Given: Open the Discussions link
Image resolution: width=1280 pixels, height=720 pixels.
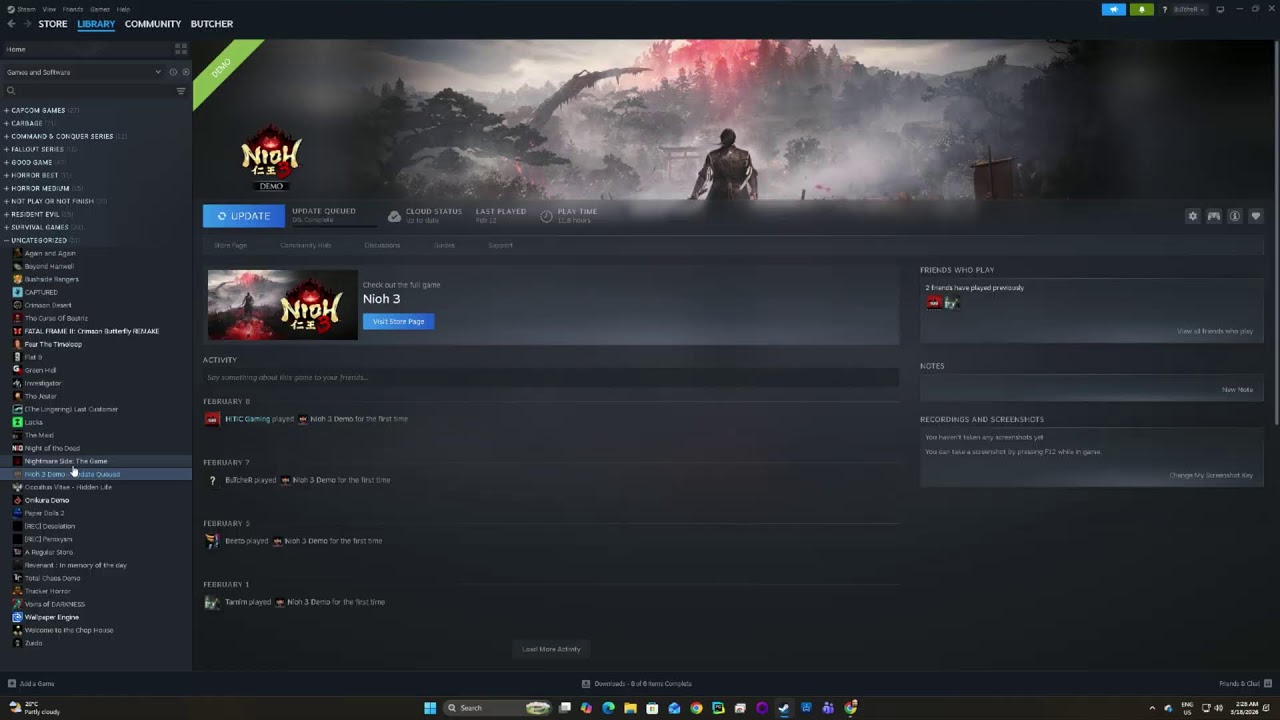Looking at the screenshot, I should tap(382, 245).
